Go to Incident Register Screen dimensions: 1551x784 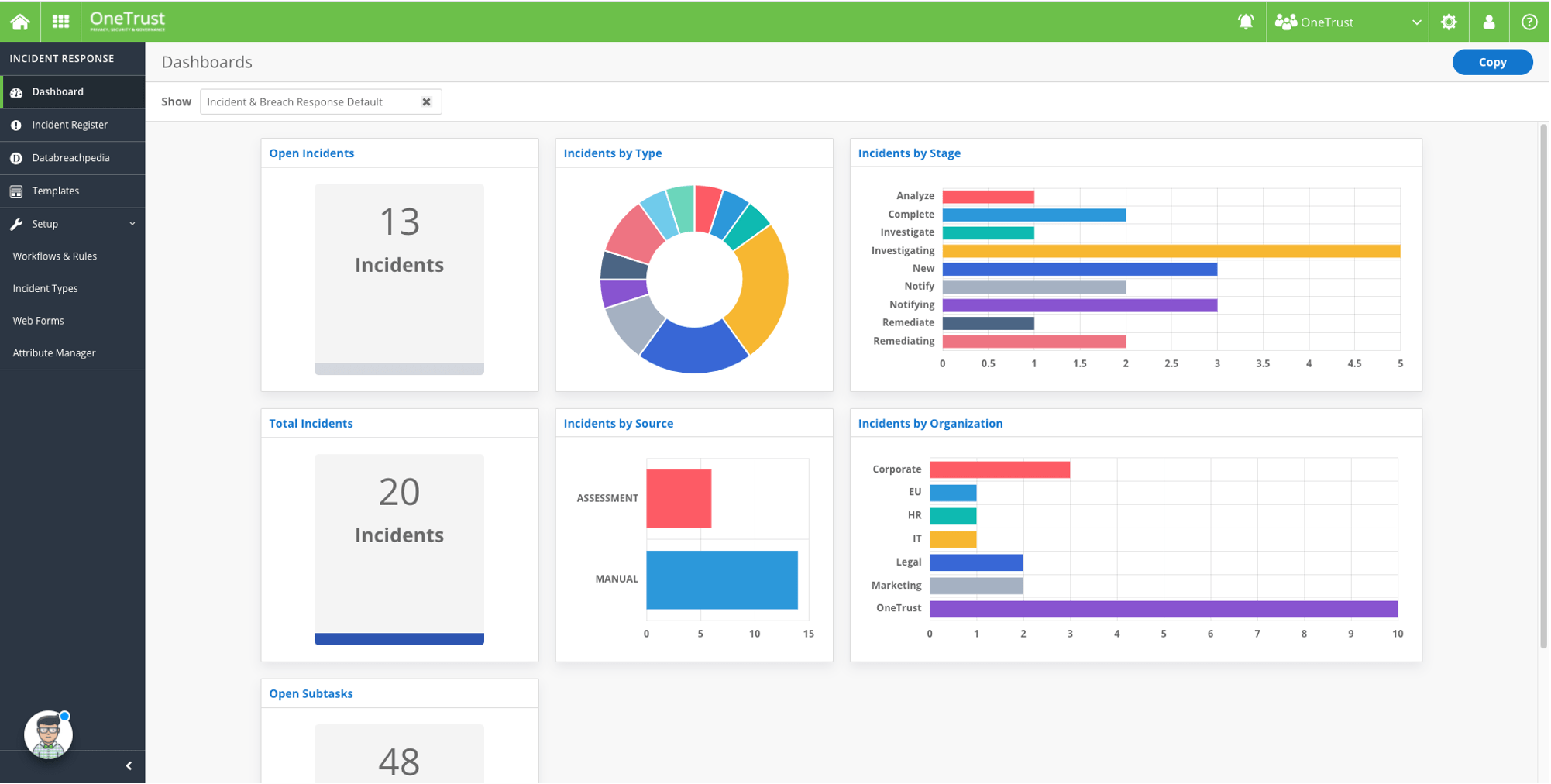click(73, 125)
